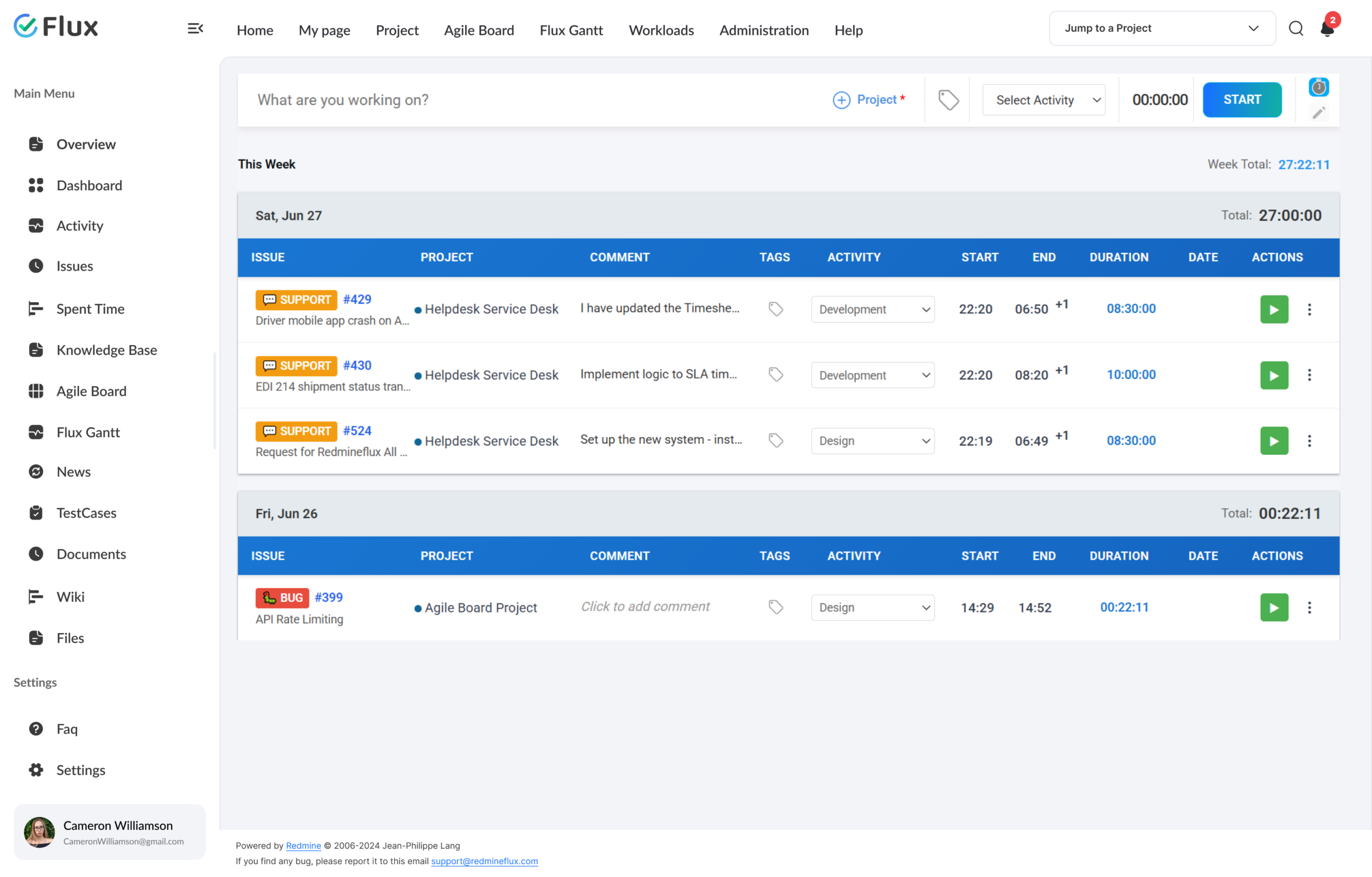Open Knowledge Base in the sidebar
This screenshot has height=877, width=1372.
tap(107, 350)
